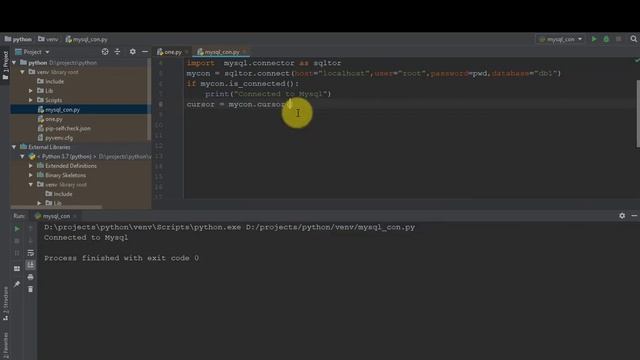Click the locate/scroll-from-source target icon in Project panel
640x360 pixels.
[105, 52]
